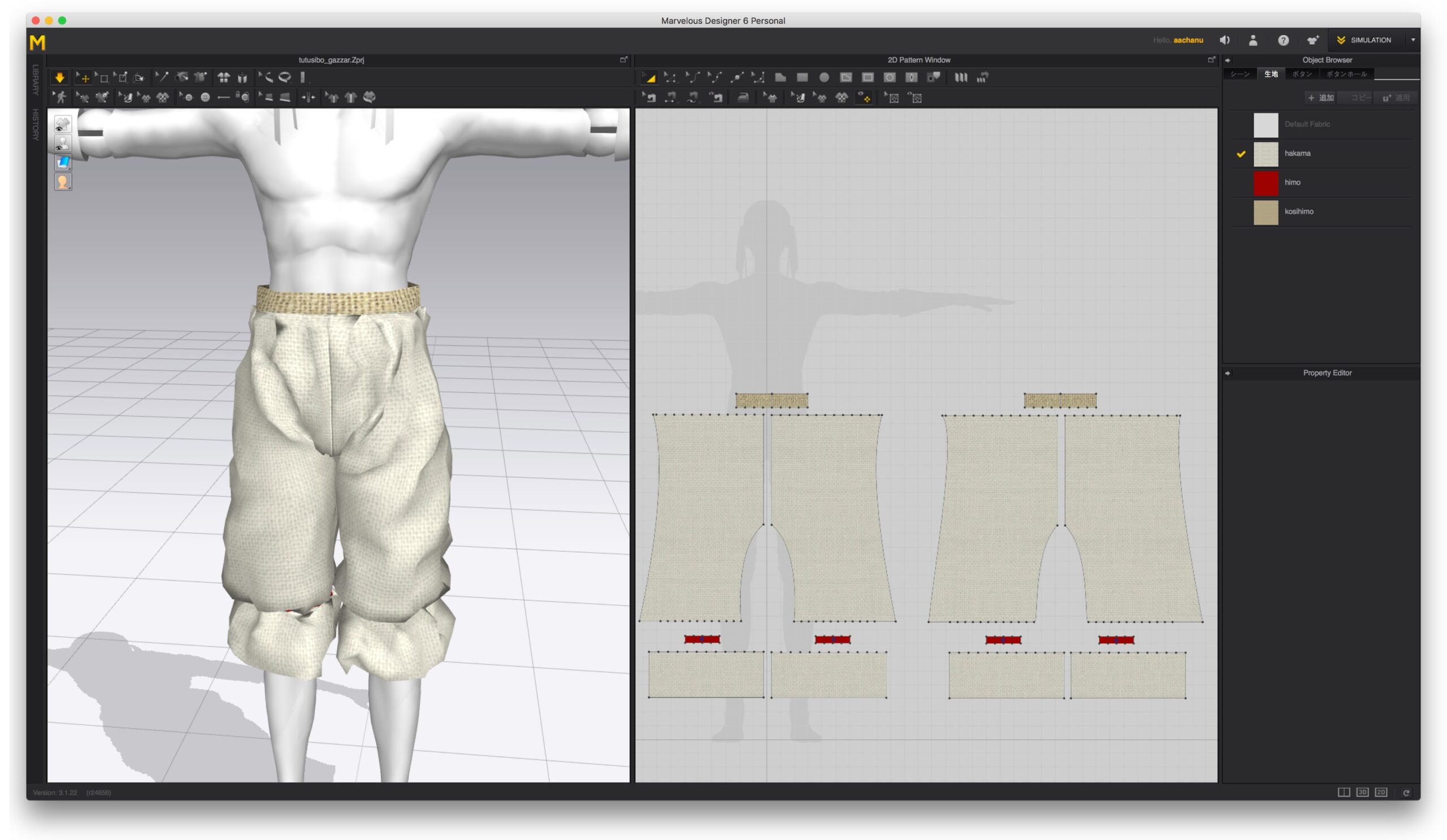This screenshot has width=1447, height=840.
Task: Select the Ellipse pattern tool
Action: click(x=824, y=77)
